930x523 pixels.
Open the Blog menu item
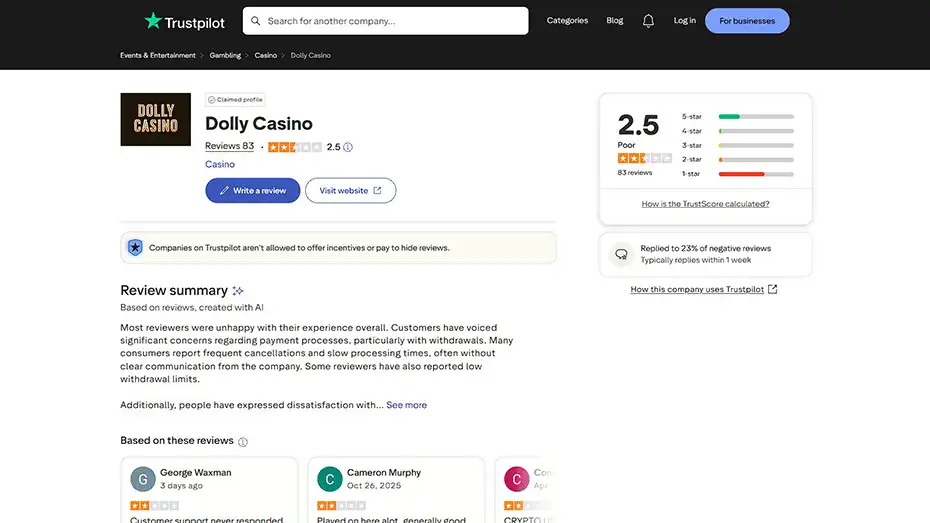[614, 21]
